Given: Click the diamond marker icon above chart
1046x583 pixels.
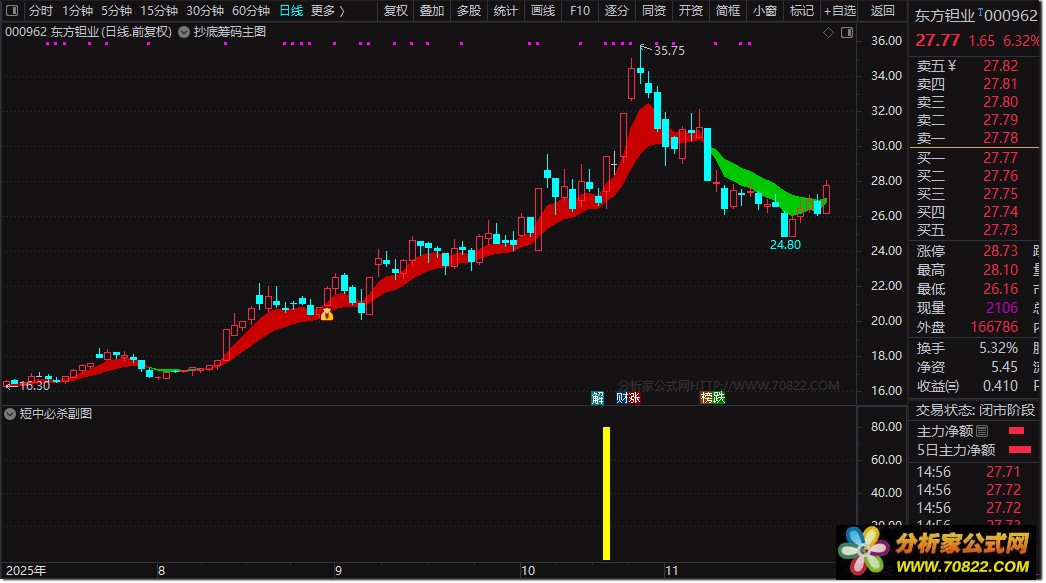Looking at the screenshot, I should [x=829, y=32].
